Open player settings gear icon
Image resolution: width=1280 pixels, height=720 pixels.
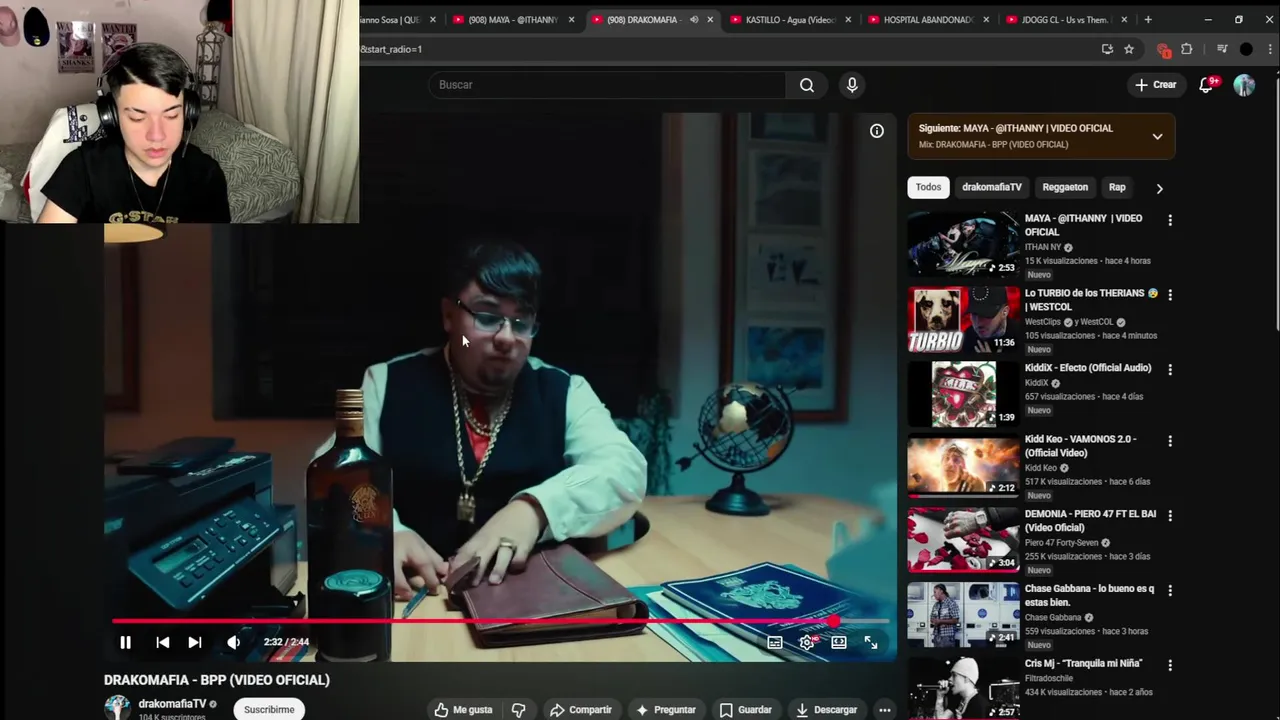(x=807, y=642)
